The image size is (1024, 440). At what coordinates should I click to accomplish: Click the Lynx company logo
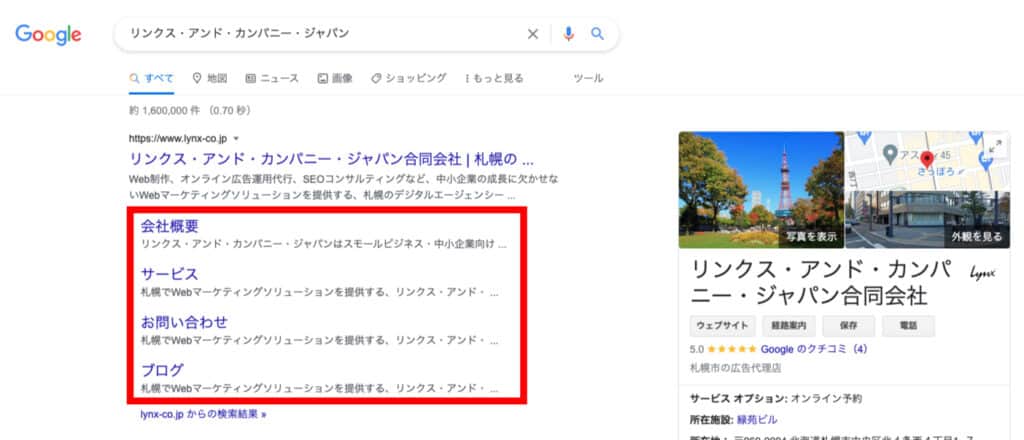[x=982, y=274]
